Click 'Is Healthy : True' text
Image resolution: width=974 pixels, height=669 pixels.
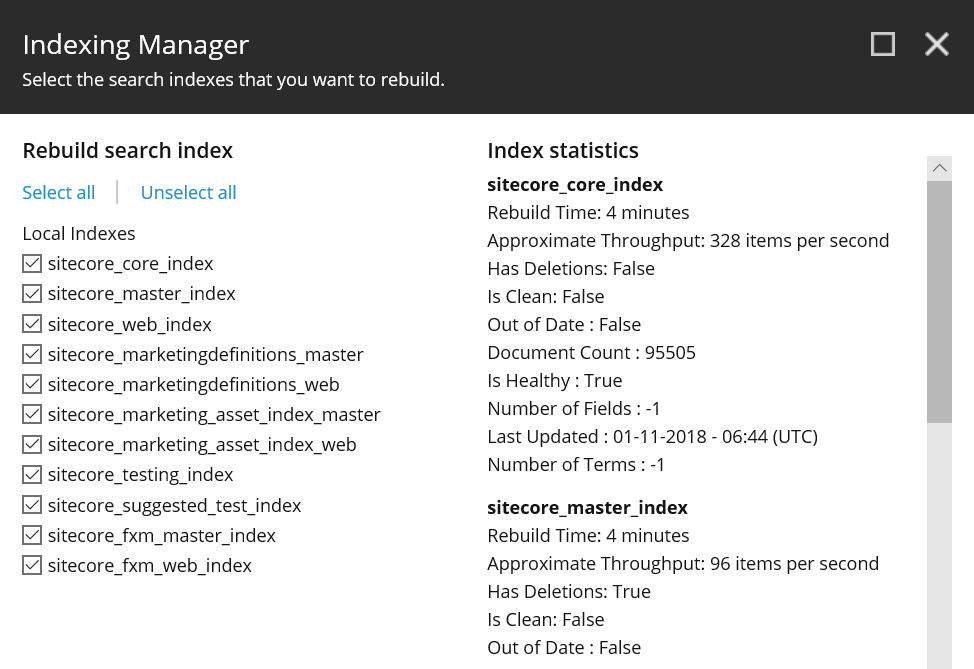pyautogui.click(x=555, y=380)
